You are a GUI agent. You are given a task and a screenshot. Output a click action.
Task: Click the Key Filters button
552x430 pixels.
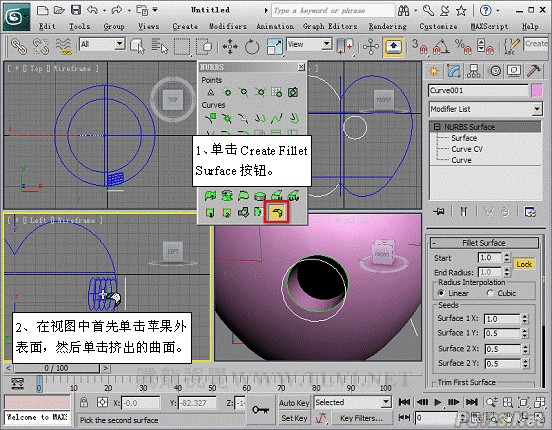361,418
